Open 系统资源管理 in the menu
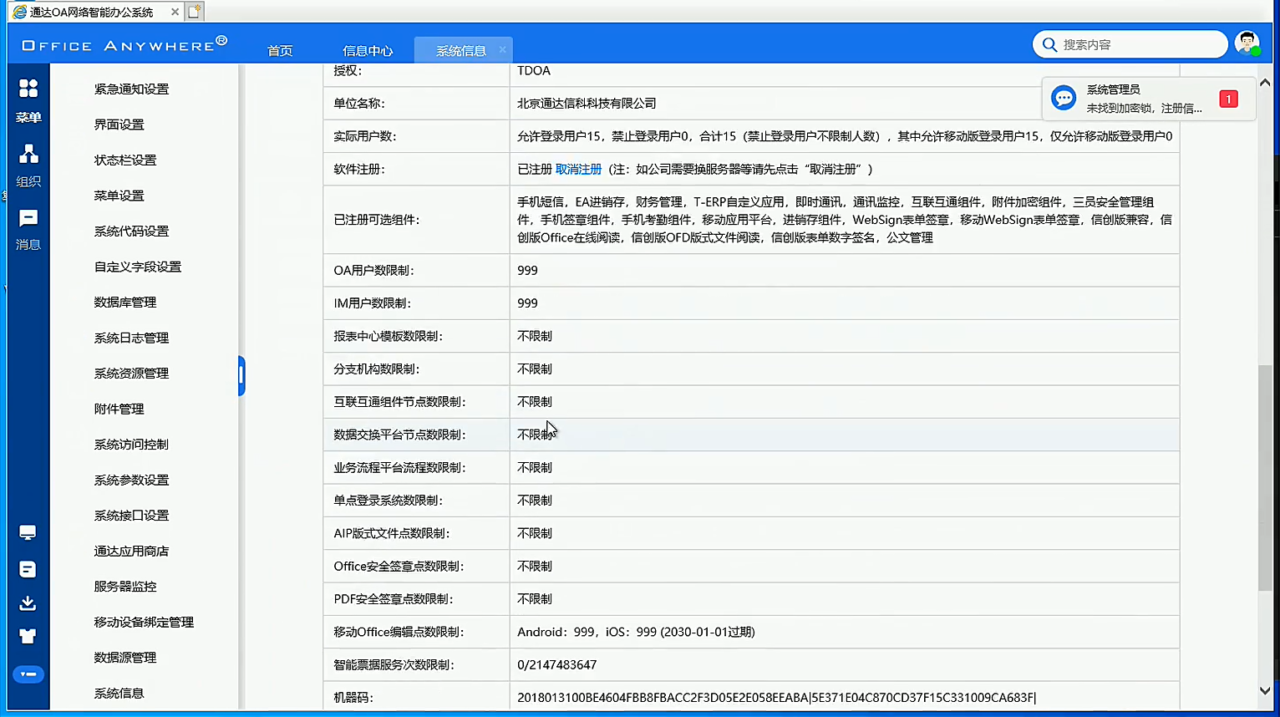This screenshot has width=1280, height=717. (131, 373)
